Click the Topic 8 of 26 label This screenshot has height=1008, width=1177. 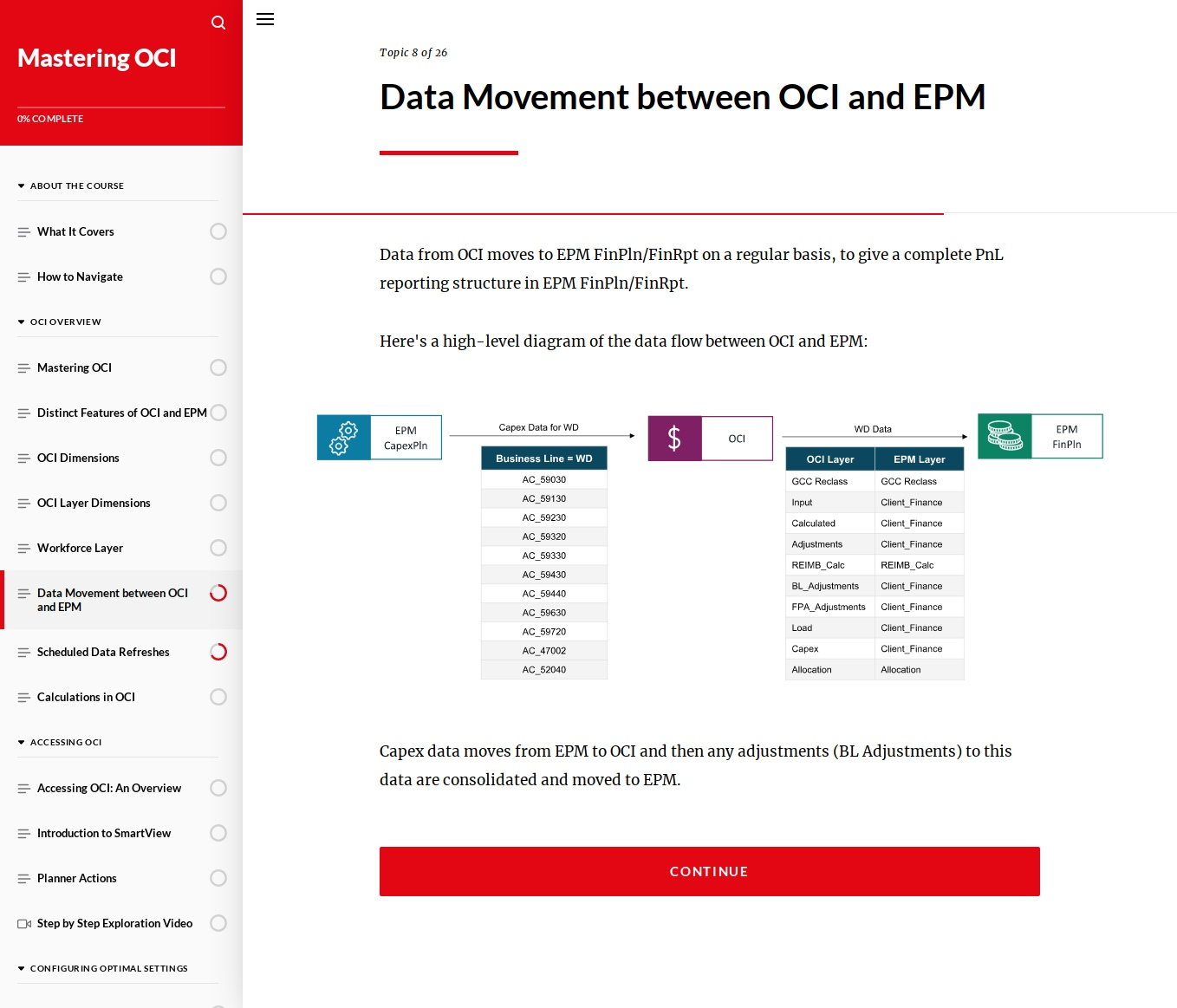pyautogui.click(x=413, y=52)
